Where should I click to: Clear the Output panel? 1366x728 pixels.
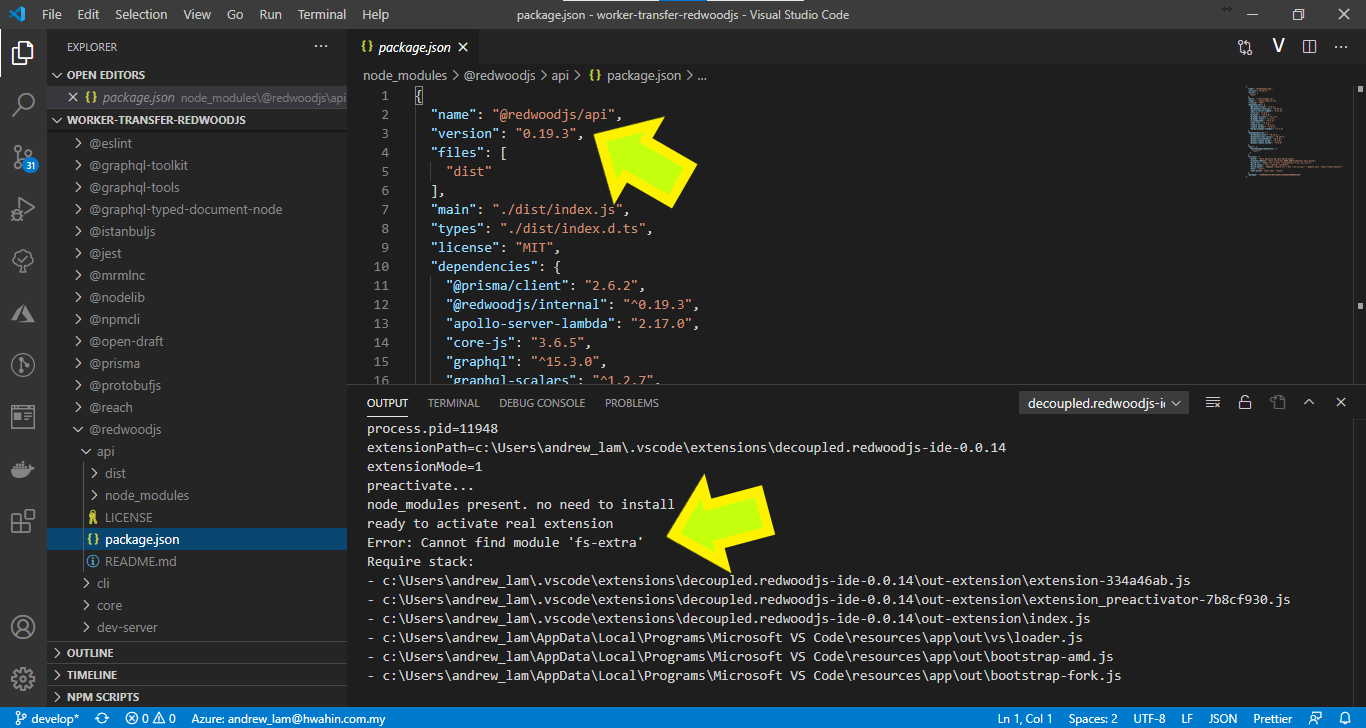pos(1213,403)
